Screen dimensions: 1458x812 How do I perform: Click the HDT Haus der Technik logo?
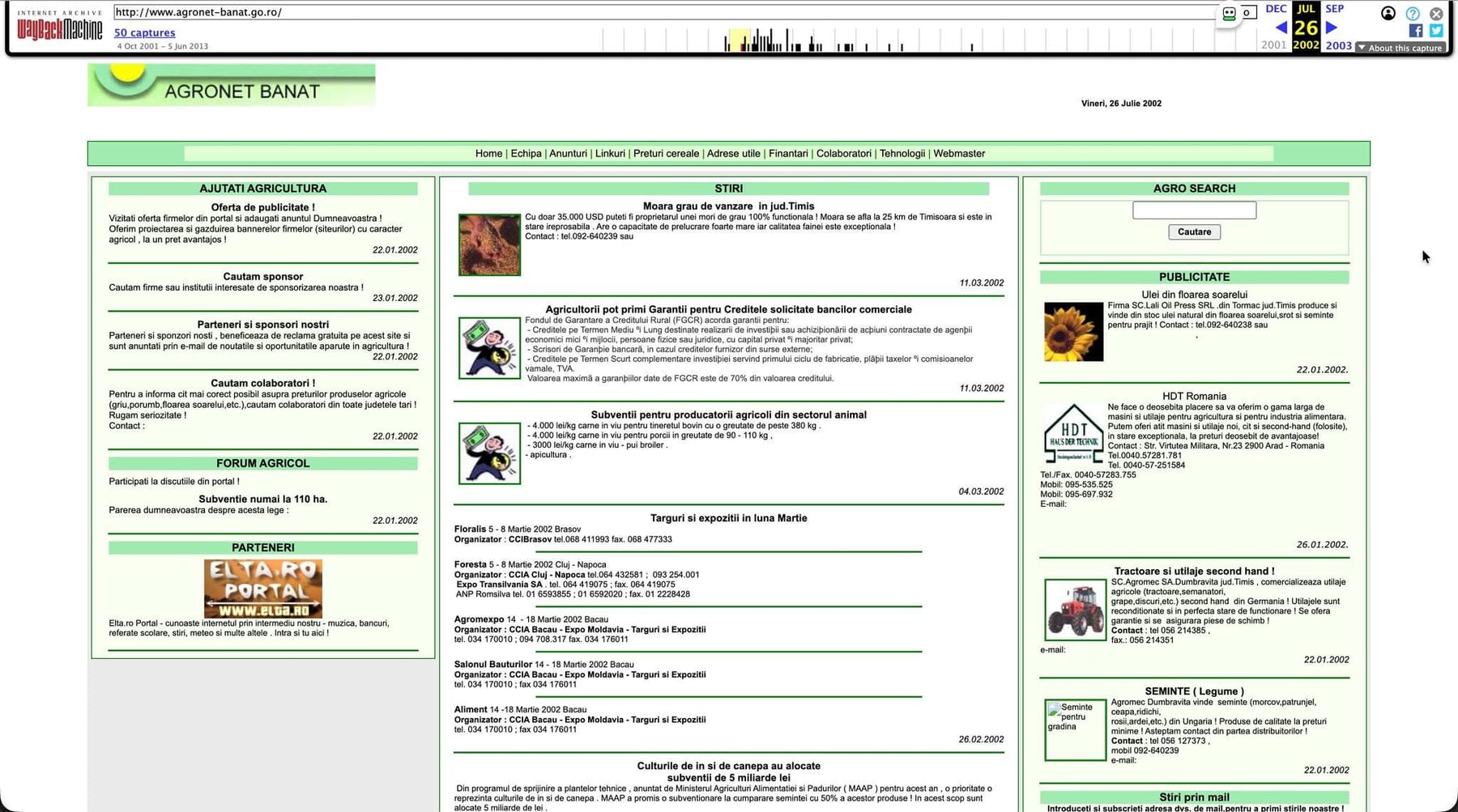[1073, 434]
